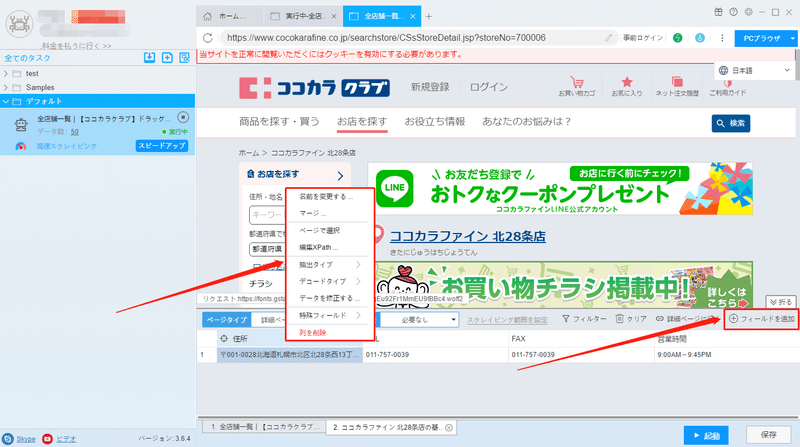This screenshot has width=800, height=447.
Task: Click the 保存 save button
Action: [x=768, y=435]
